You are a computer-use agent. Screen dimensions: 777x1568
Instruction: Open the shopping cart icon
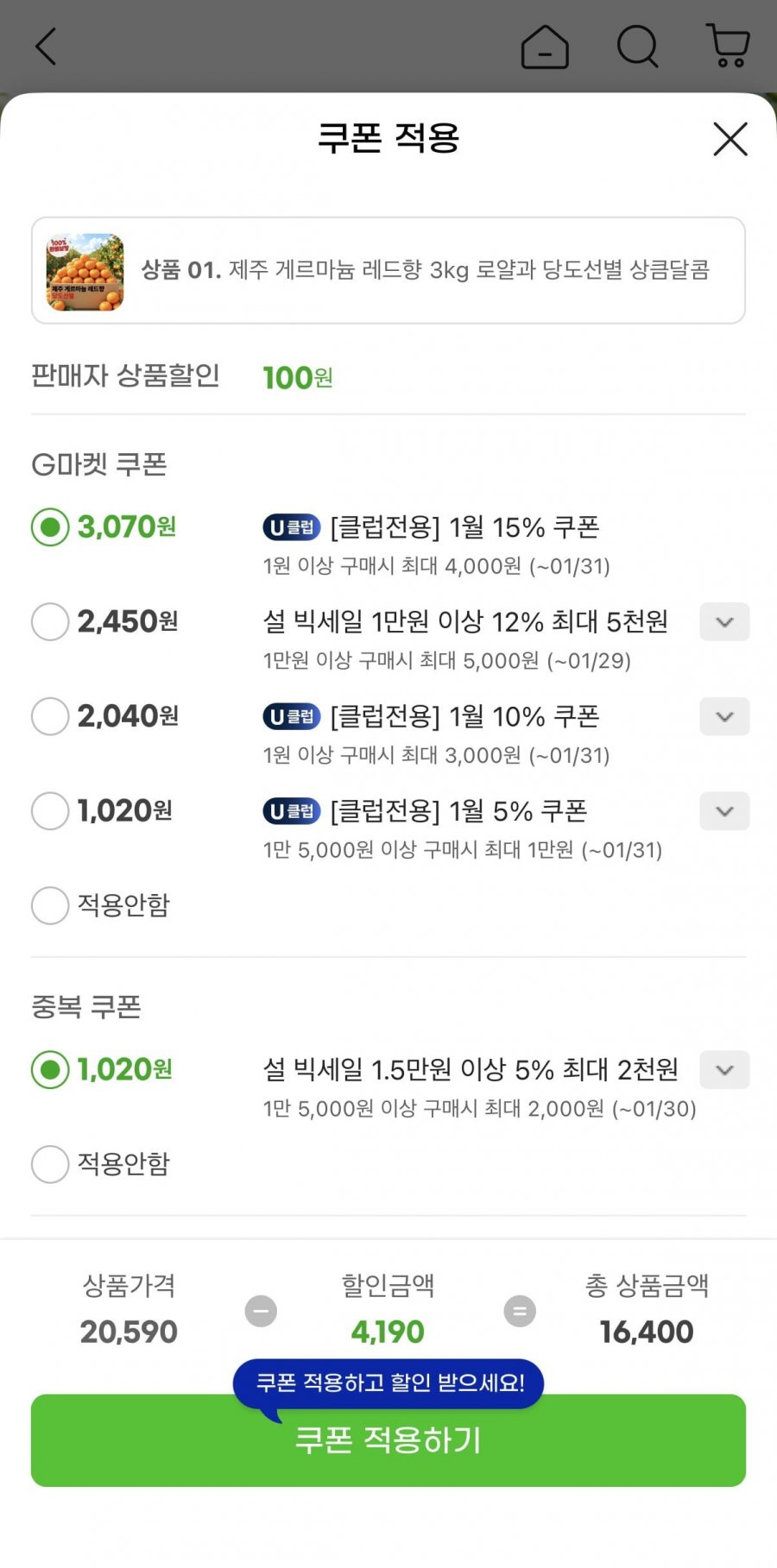pos(728,46)
